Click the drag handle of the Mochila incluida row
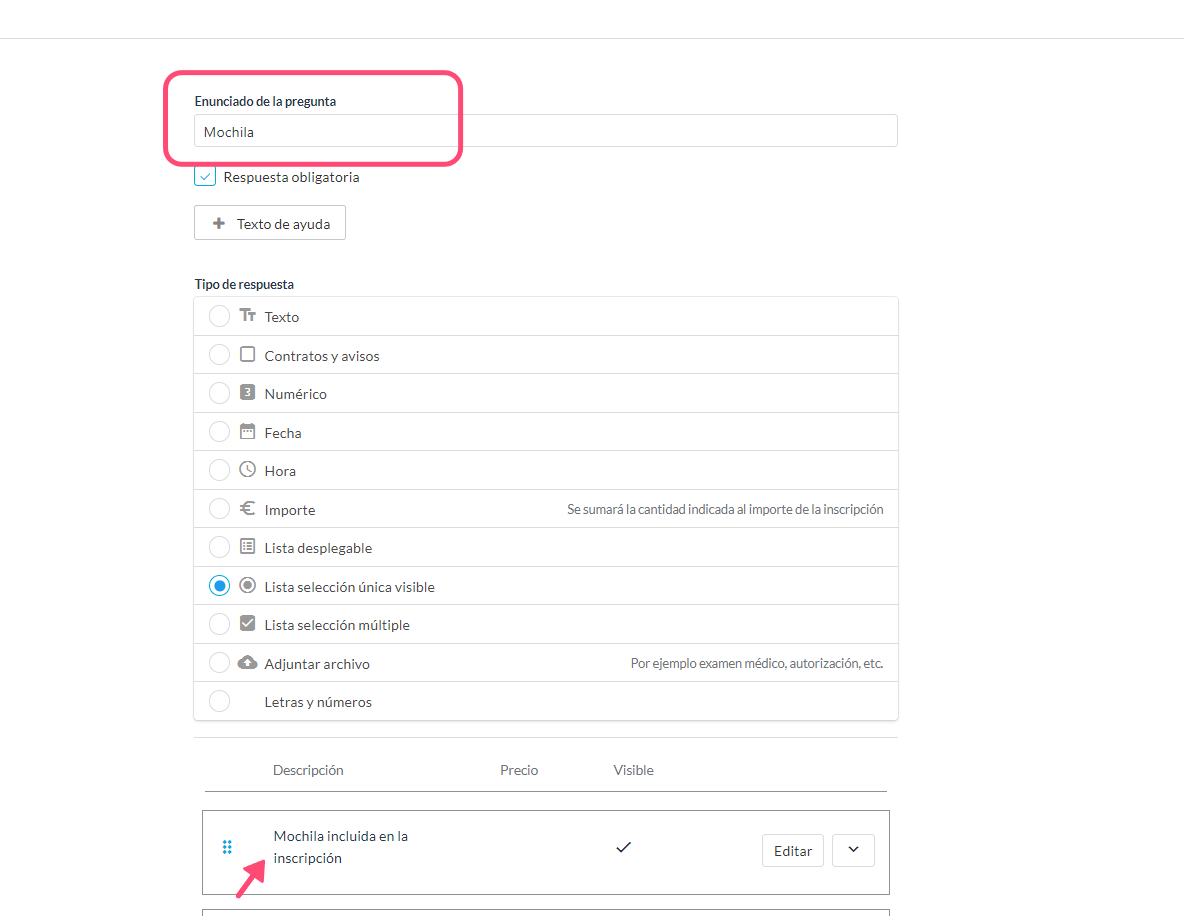Image resolution: width=1184 pixels, height=916 pixels. pyautogui.click(x=227, y=848)
